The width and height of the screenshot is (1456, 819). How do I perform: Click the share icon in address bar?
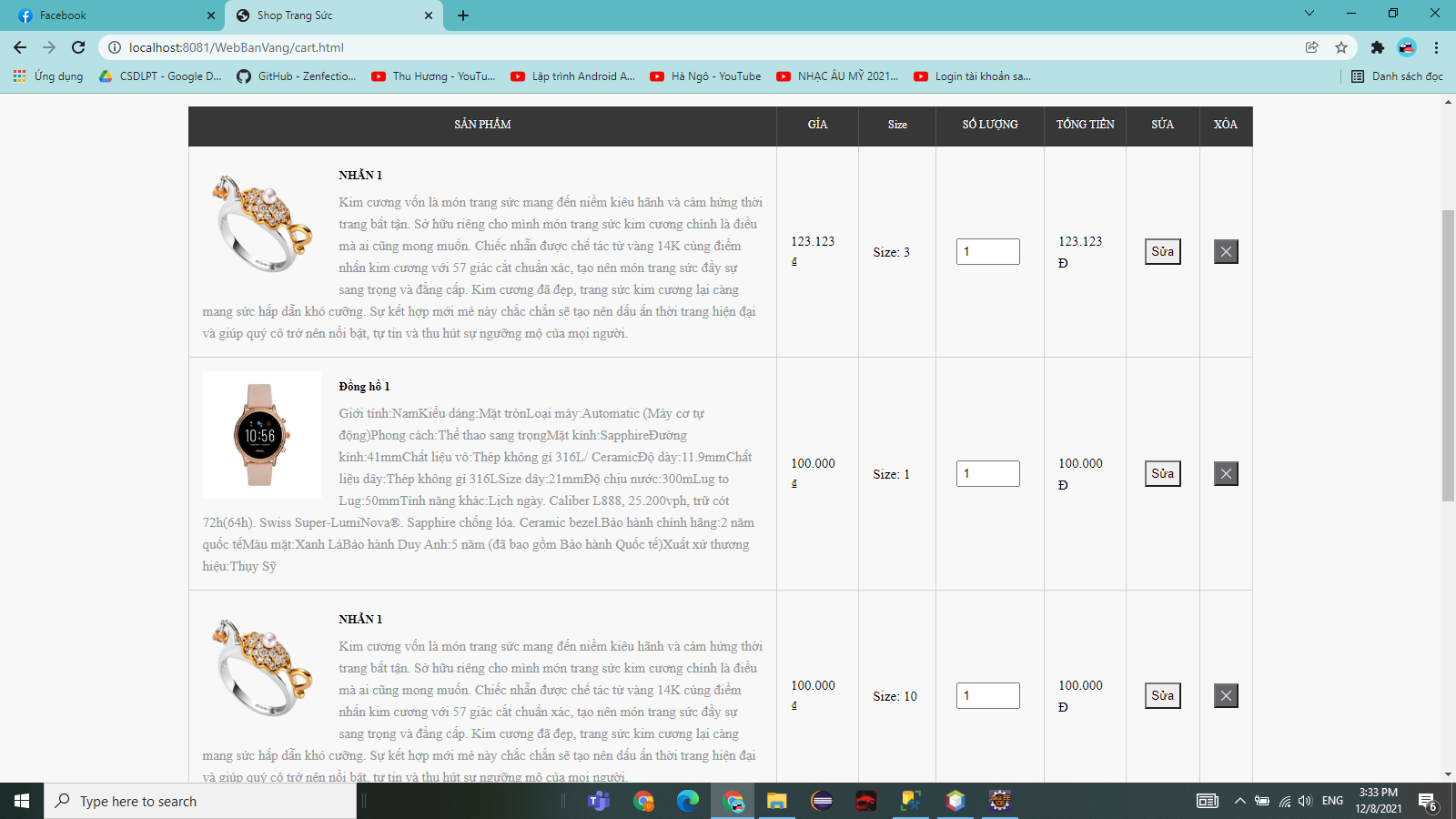click(1313, 46)
